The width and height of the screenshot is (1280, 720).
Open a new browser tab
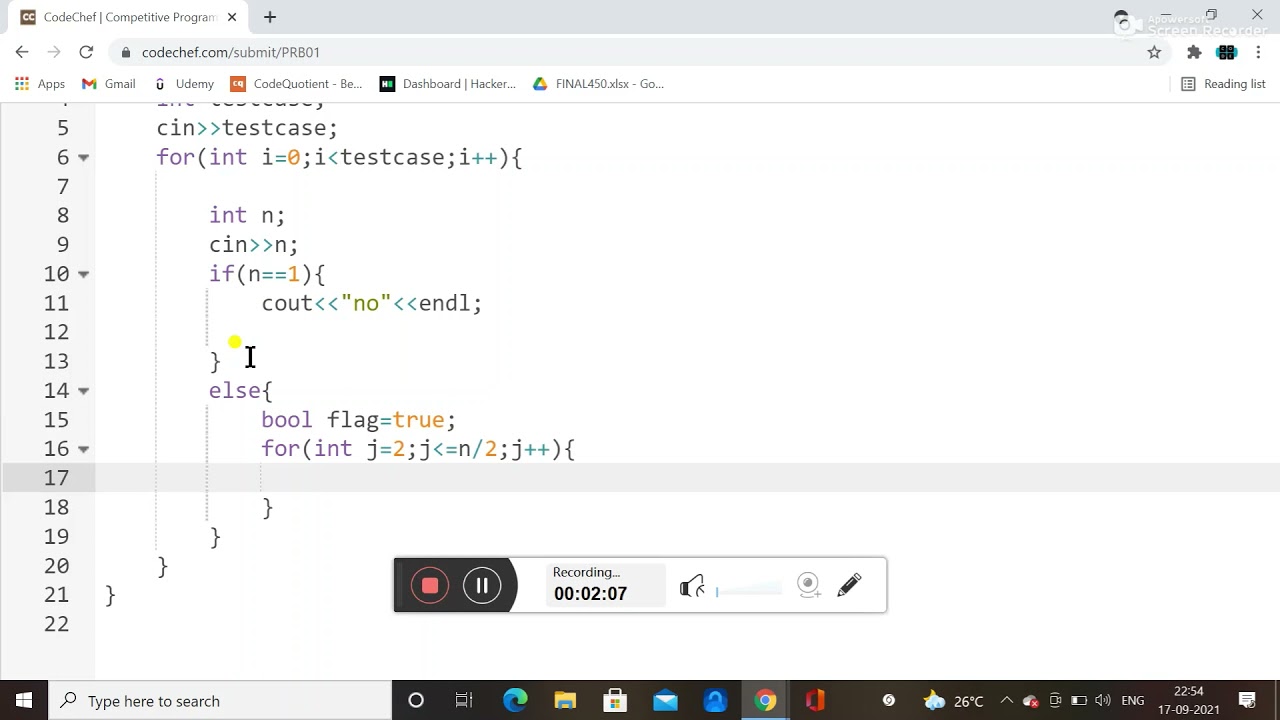pos(270,17)
